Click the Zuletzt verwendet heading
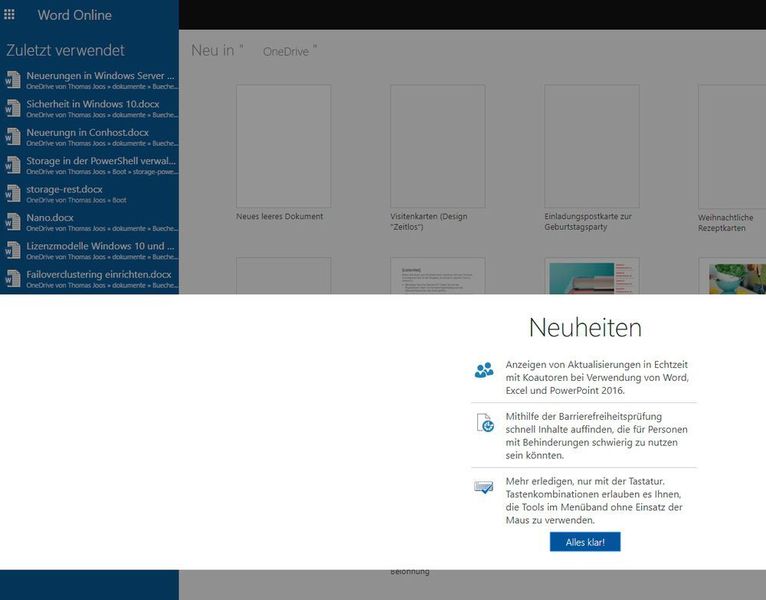 [x=65, y=50]
